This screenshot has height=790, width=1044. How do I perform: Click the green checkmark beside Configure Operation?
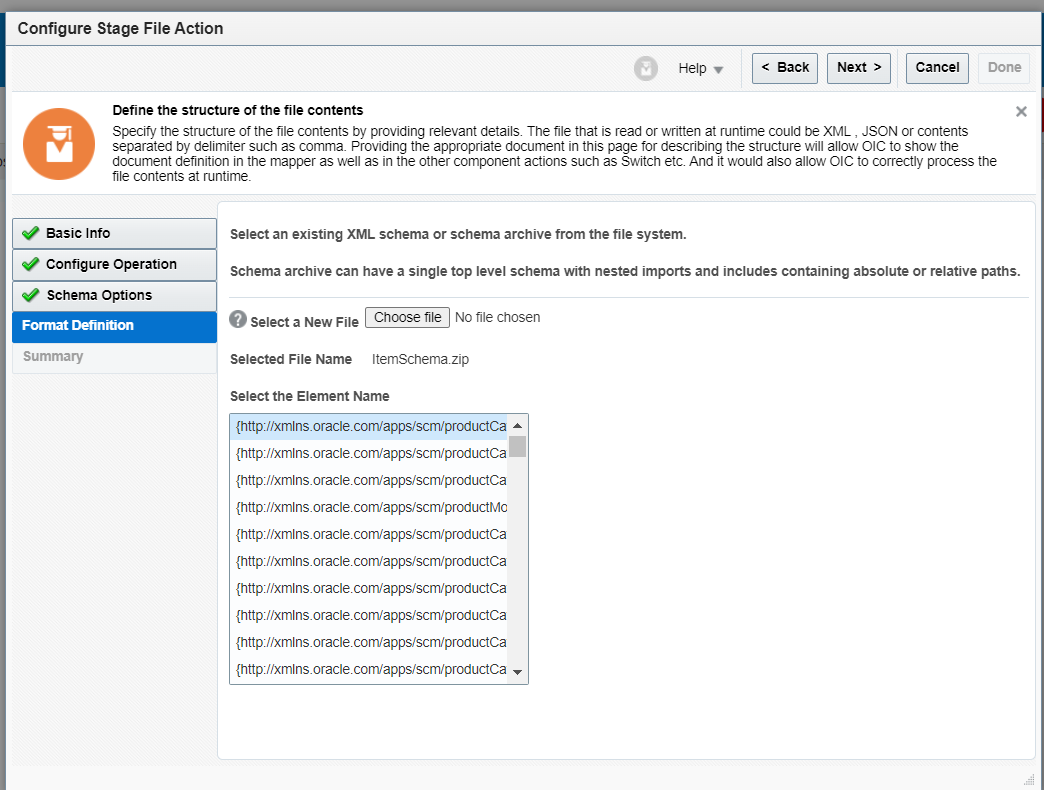click(32, 264)
